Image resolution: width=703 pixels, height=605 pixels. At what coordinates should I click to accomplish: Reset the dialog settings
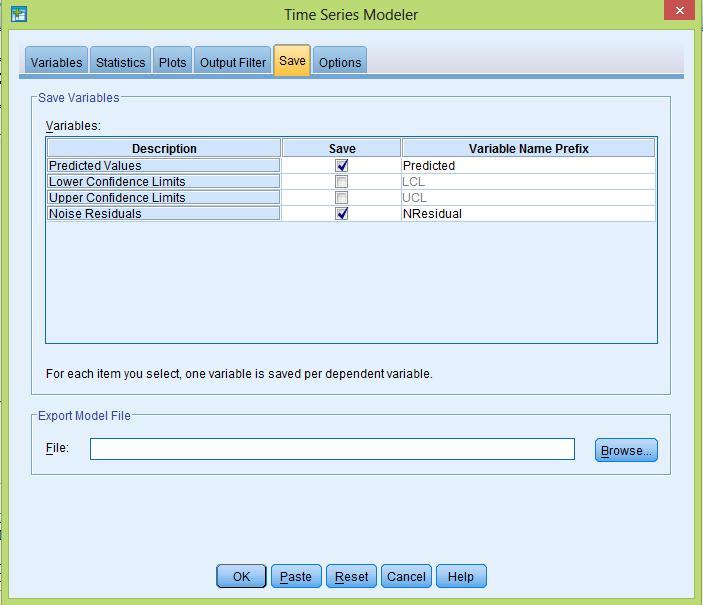pos(351,576)
